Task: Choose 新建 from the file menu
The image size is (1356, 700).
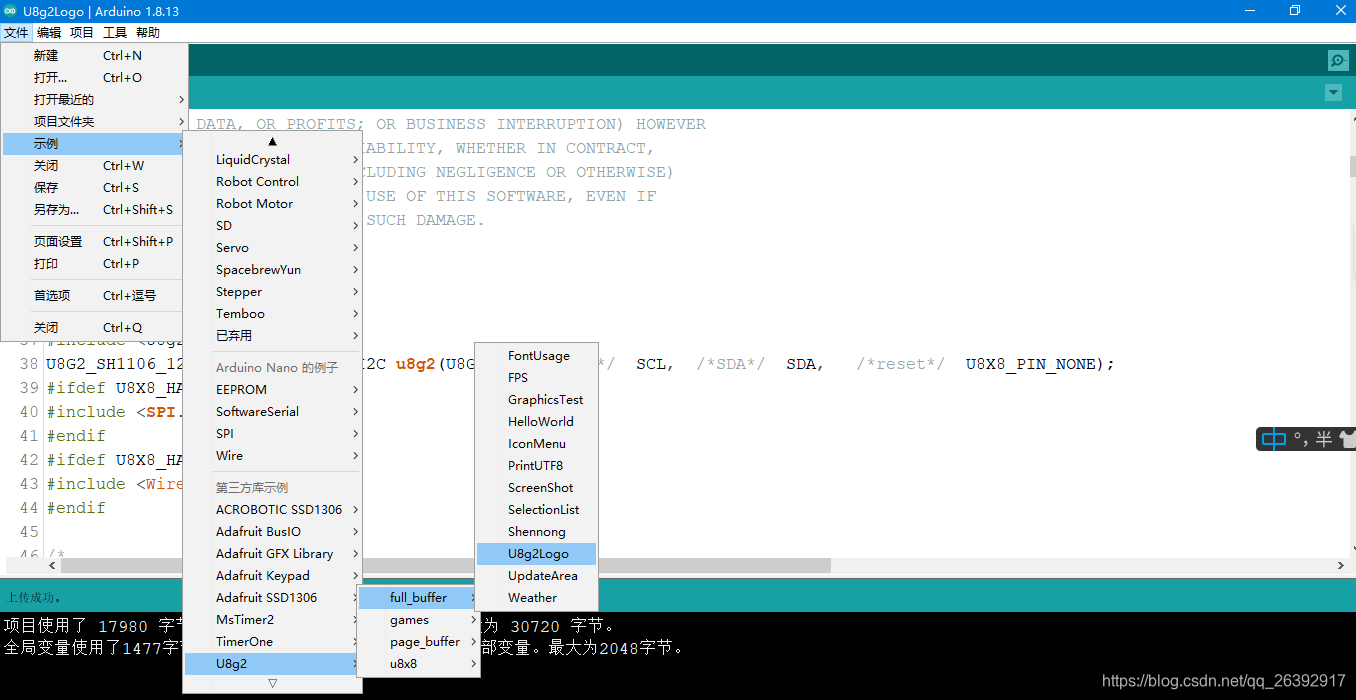Action: pyautogui.click(x=94, y=56)
